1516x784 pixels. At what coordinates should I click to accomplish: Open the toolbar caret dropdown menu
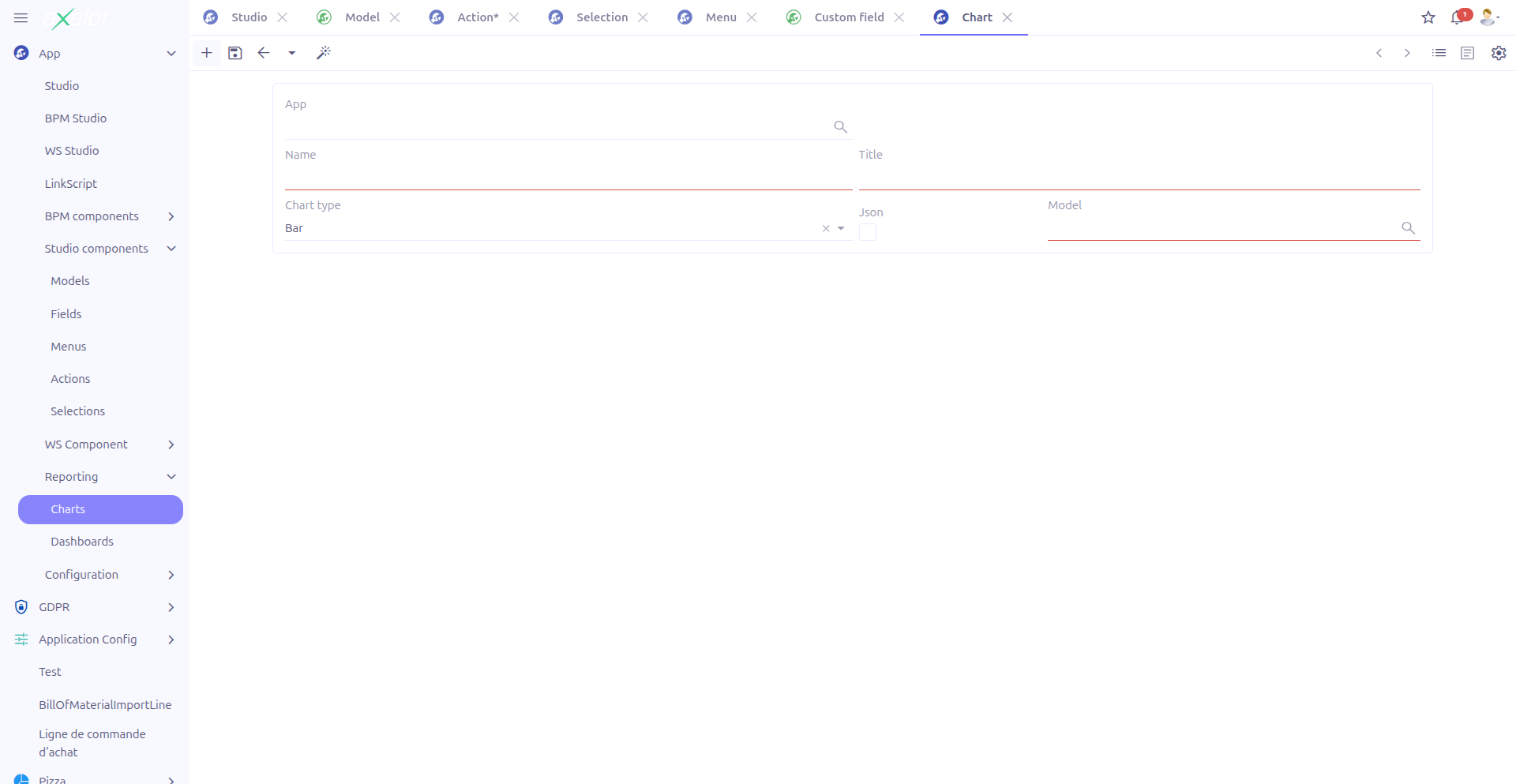(292, 53)
